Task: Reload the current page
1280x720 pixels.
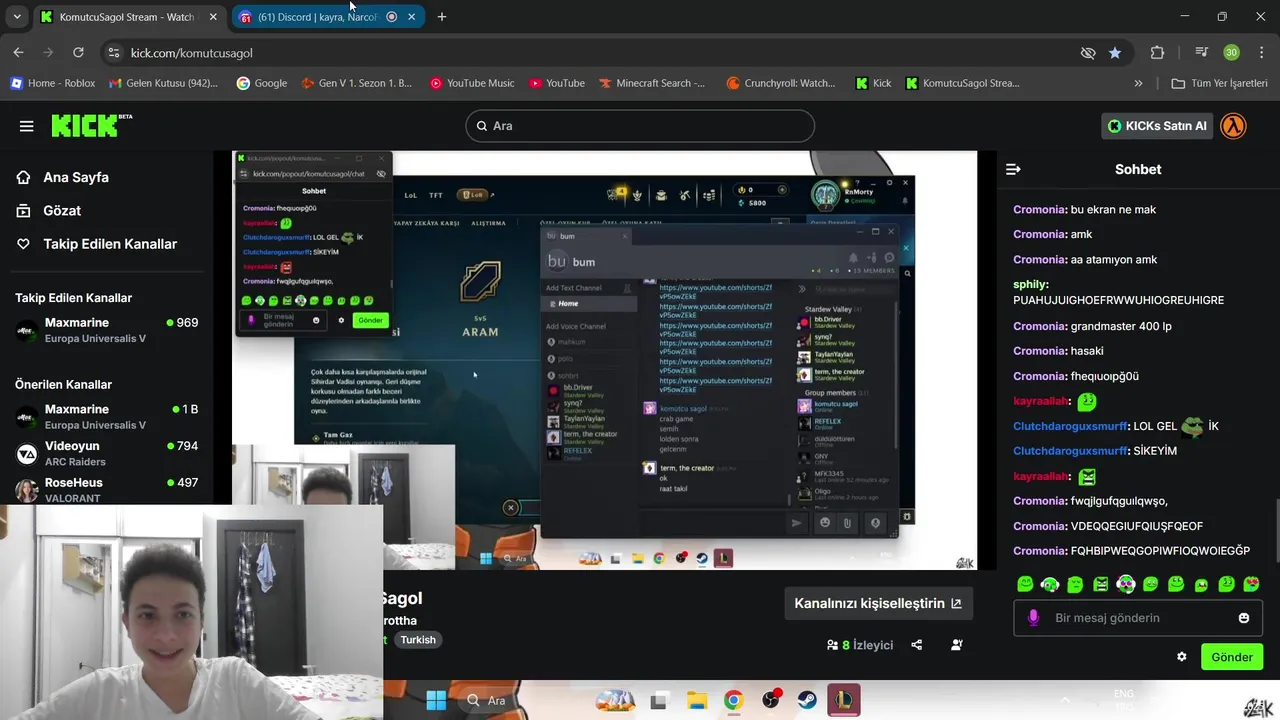Action: (x=78, y=53)
